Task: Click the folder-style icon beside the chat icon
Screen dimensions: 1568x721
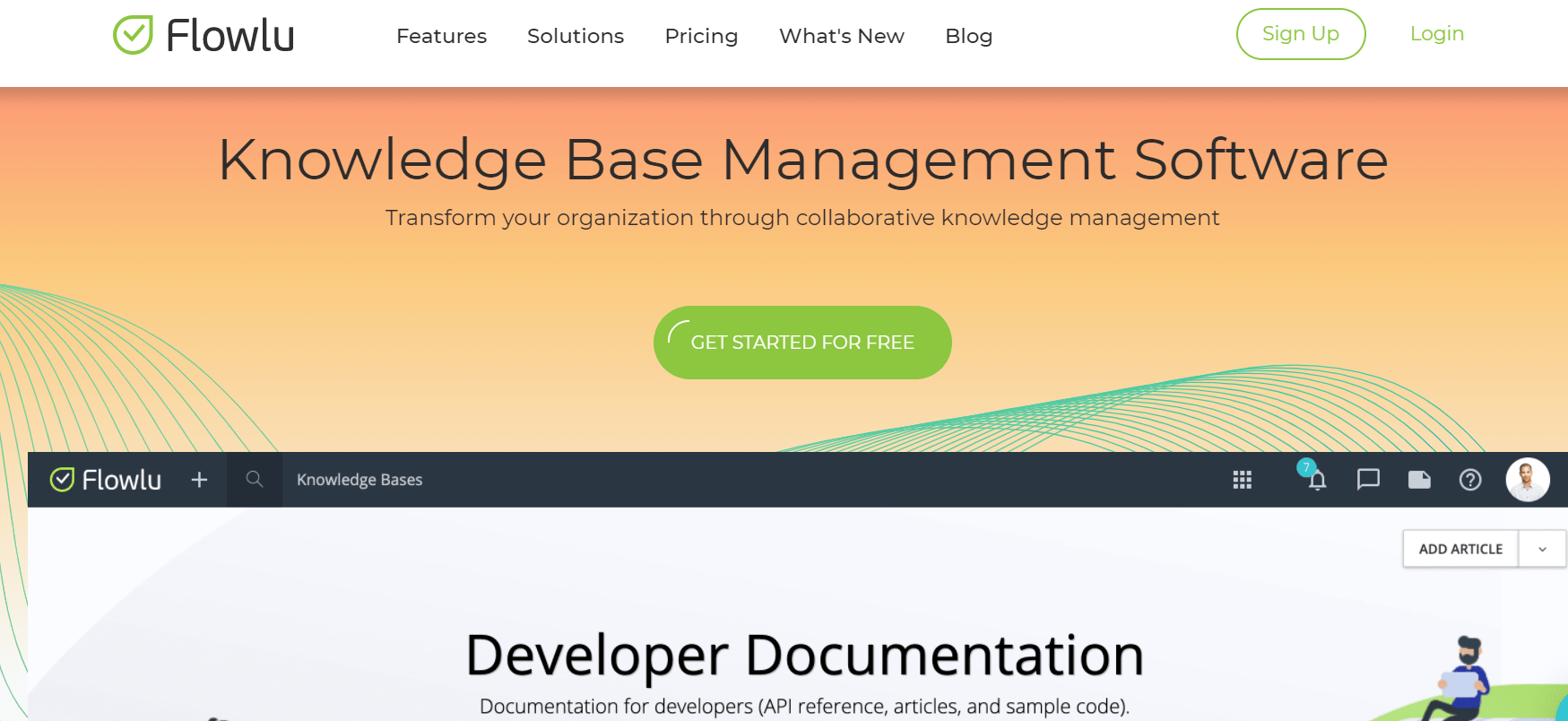Action: coord(1419,480)
